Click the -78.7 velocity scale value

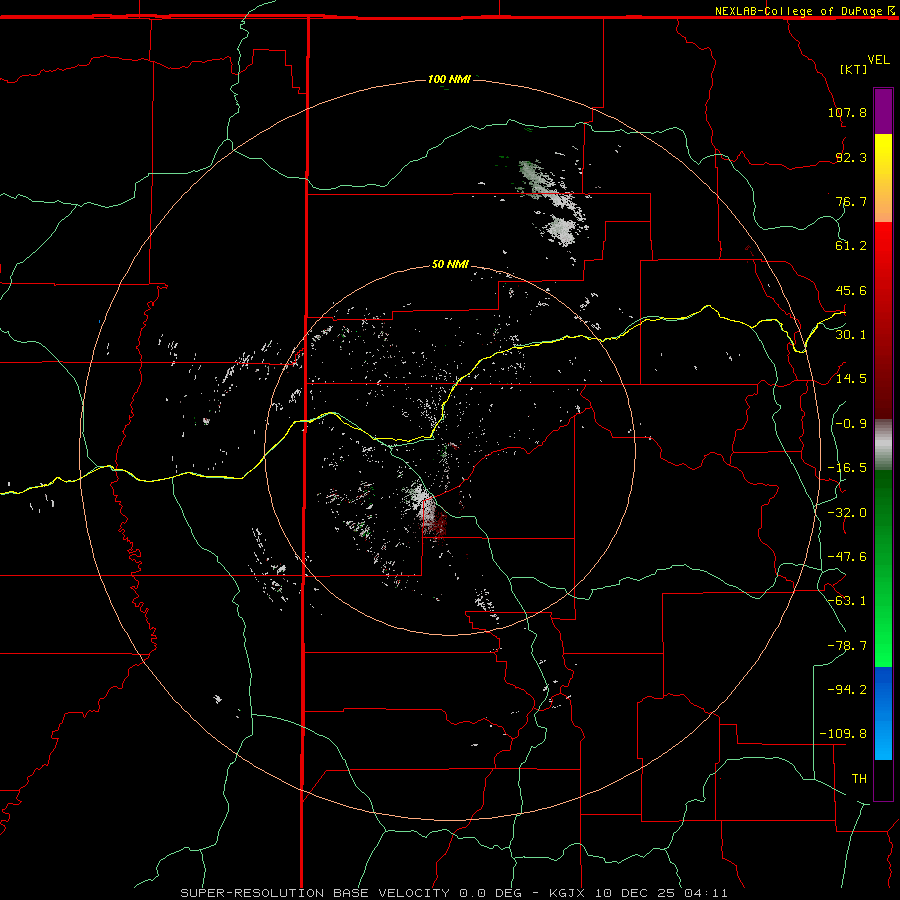point(847,646)
